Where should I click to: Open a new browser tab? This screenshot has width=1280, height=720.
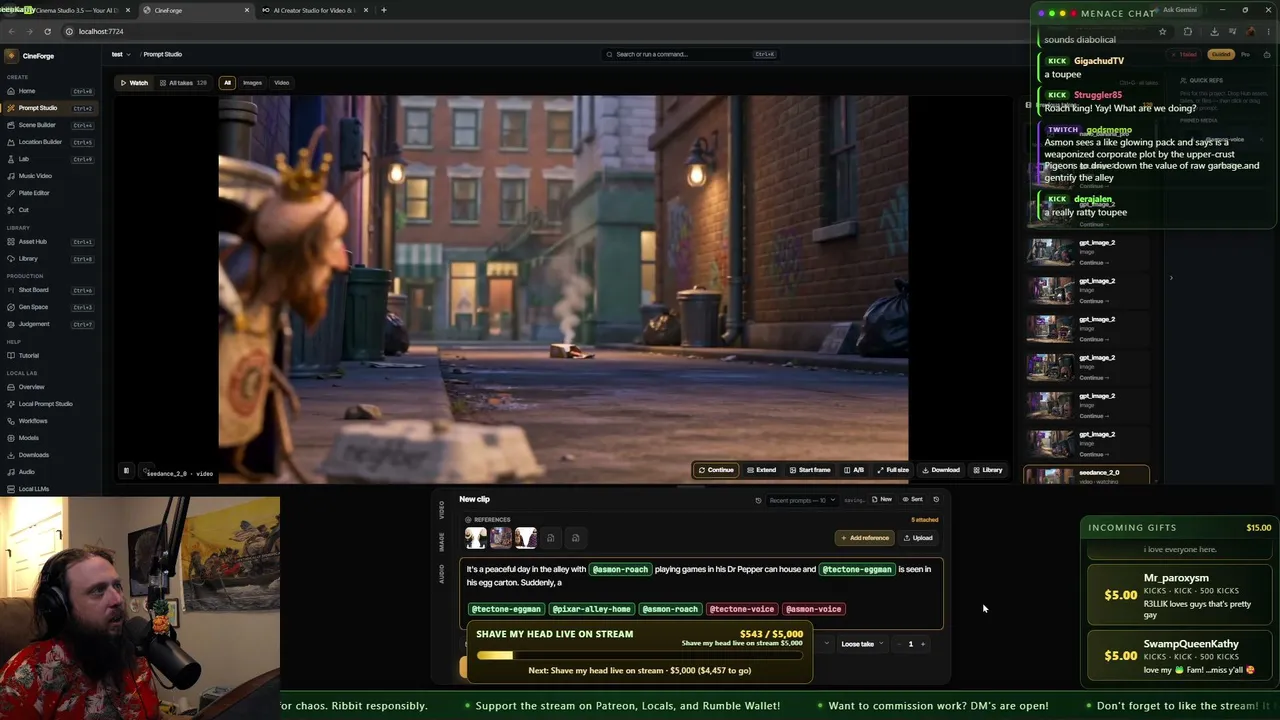pos(383,10)
